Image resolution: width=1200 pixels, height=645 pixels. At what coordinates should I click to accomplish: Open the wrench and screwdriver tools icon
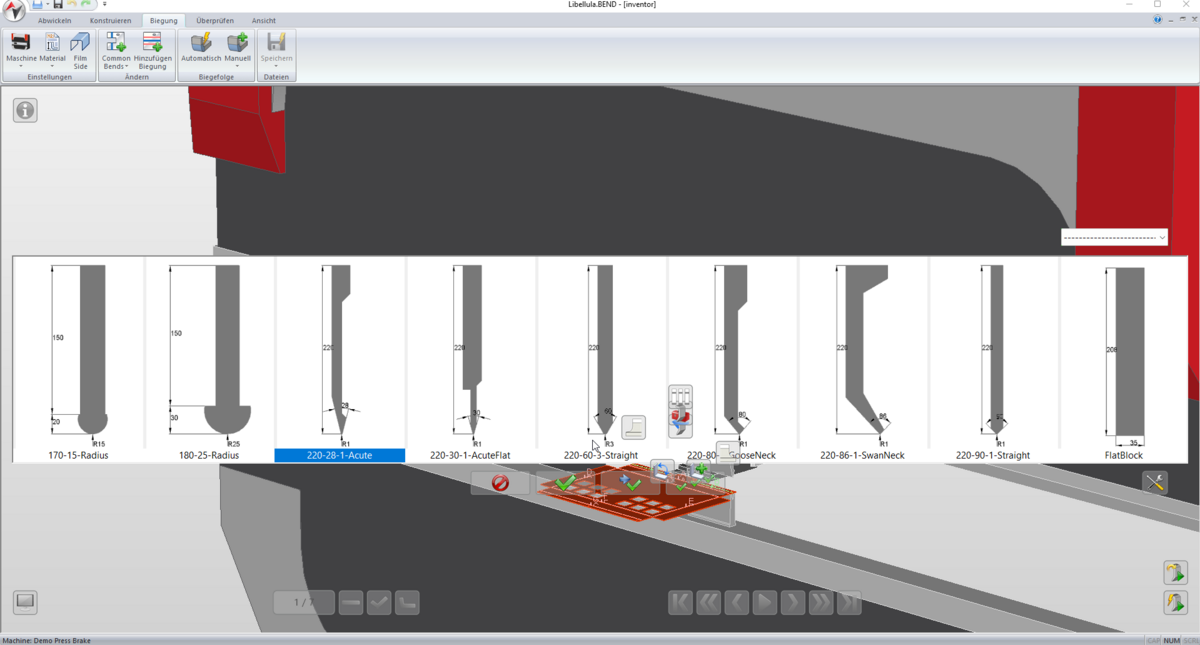click(x=1155, y=482)
